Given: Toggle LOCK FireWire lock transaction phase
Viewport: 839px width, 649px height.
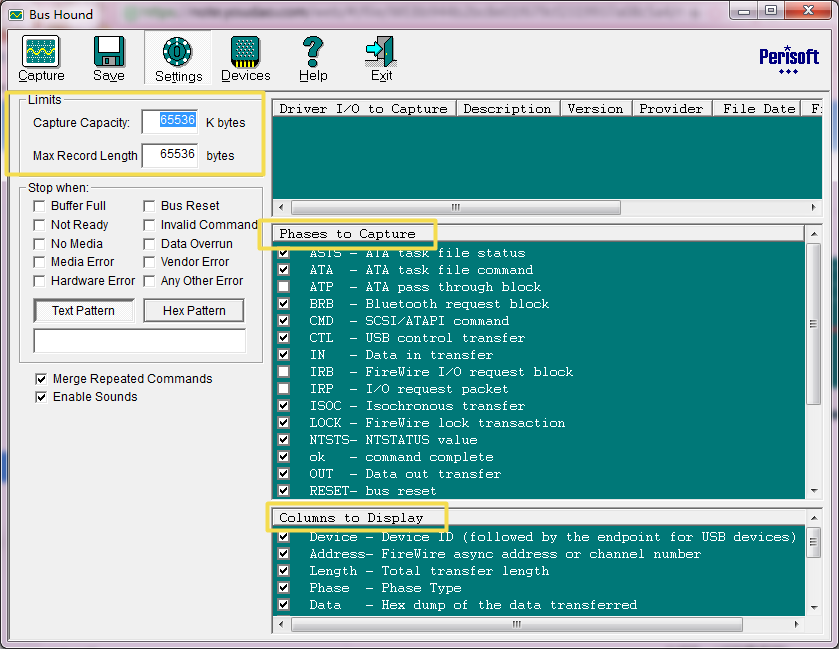Looking at the screenshot, I should pyautogui.click(x=284, y=423).
